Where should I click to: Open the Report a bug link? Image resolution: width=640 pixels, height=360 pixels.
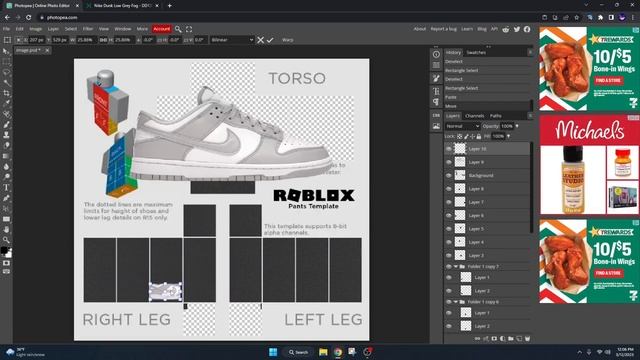444,29
